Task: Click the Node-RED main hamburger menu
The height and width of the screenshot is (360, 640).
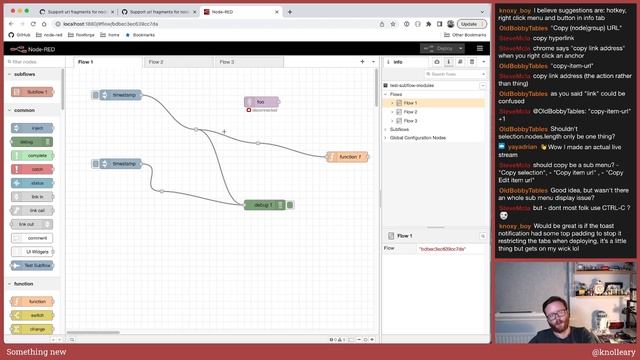Action: 480,49
